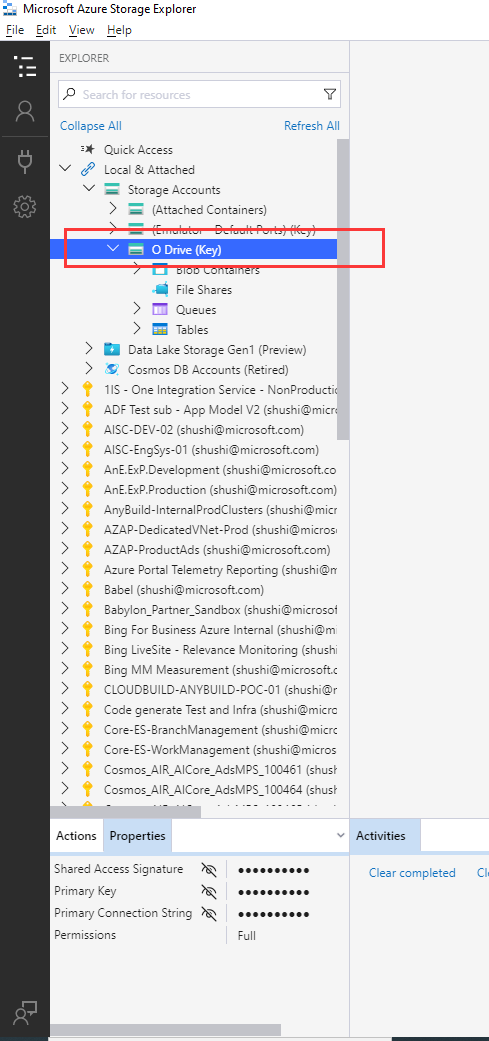The width and height of the screenshot is (489, 1041).
Task: Click the Refresh All link
Action: [x=312, y=126]
